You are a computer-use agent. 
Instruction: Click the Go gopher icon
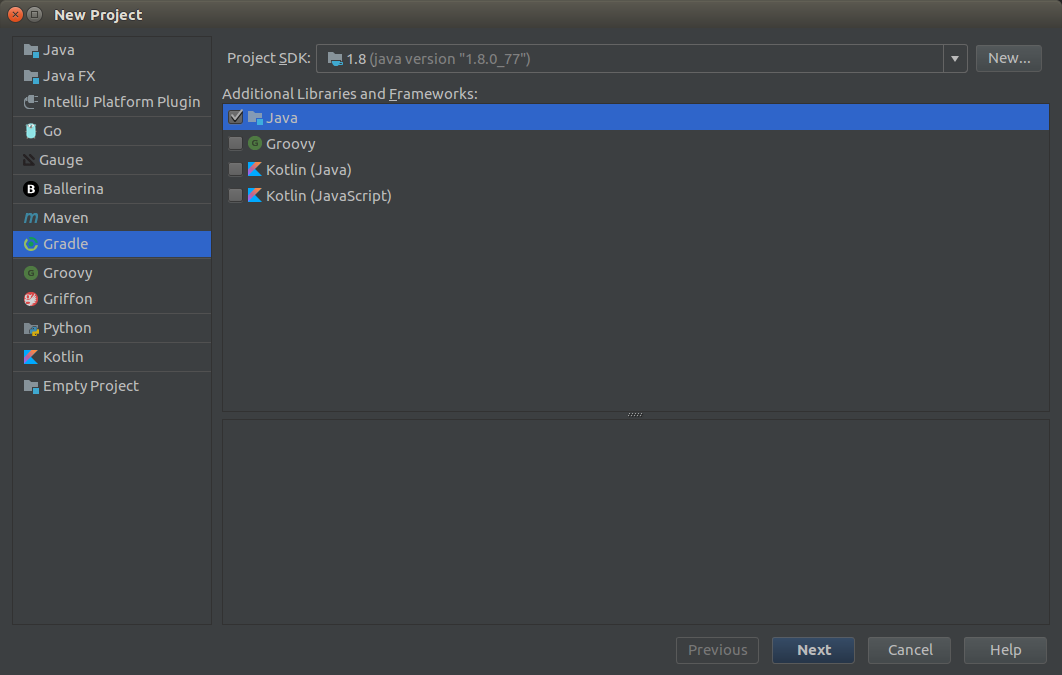pyautogui.click(x=31, y=131)
